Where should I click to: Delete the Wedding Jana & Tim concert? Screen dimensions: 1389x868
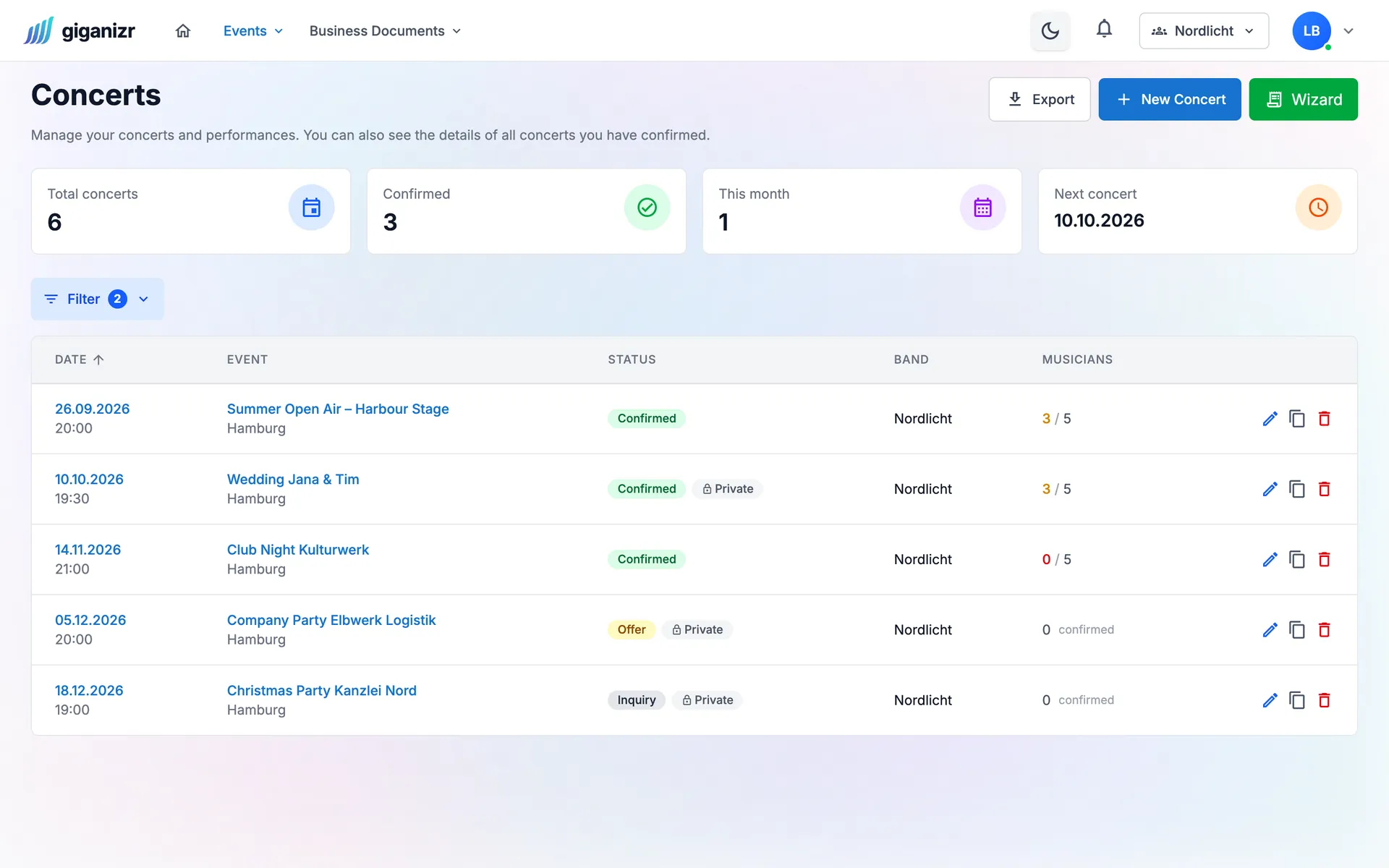1325,489
